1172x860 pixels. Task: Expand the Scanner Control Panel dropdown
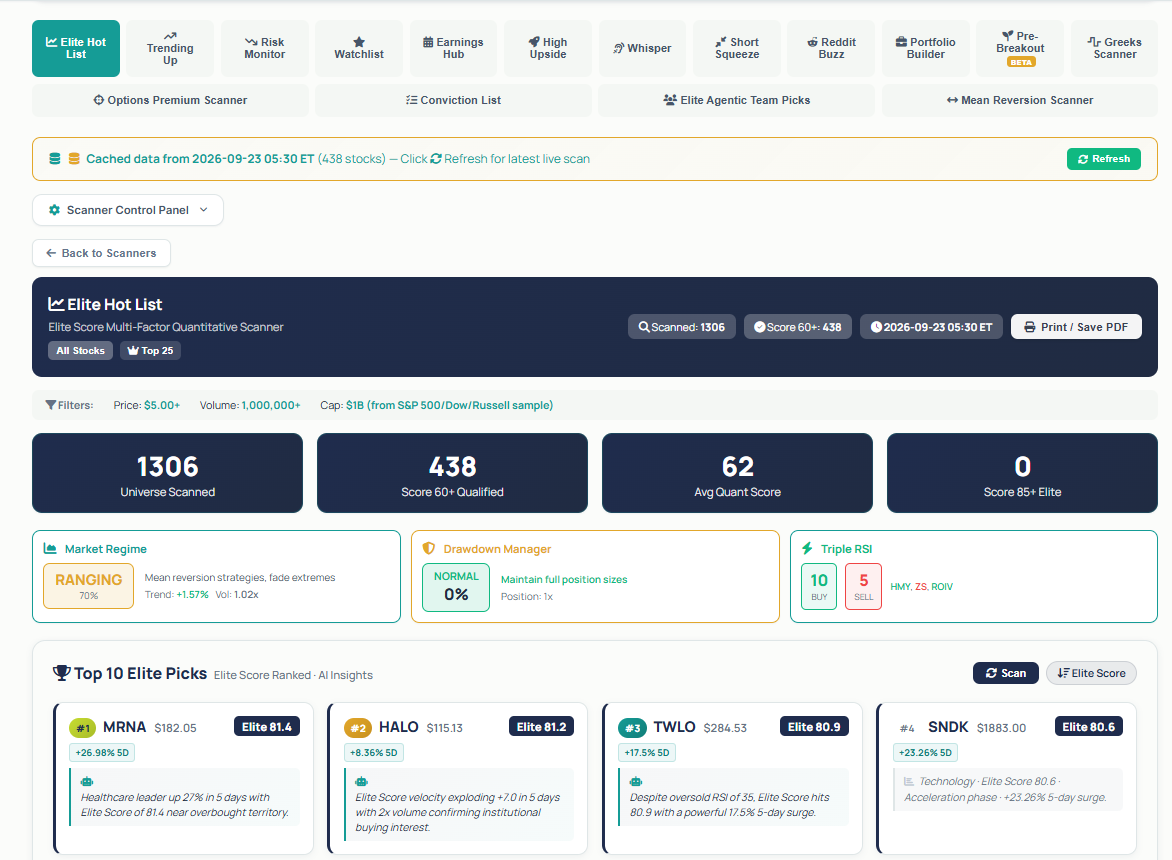(x=128, y=210)
